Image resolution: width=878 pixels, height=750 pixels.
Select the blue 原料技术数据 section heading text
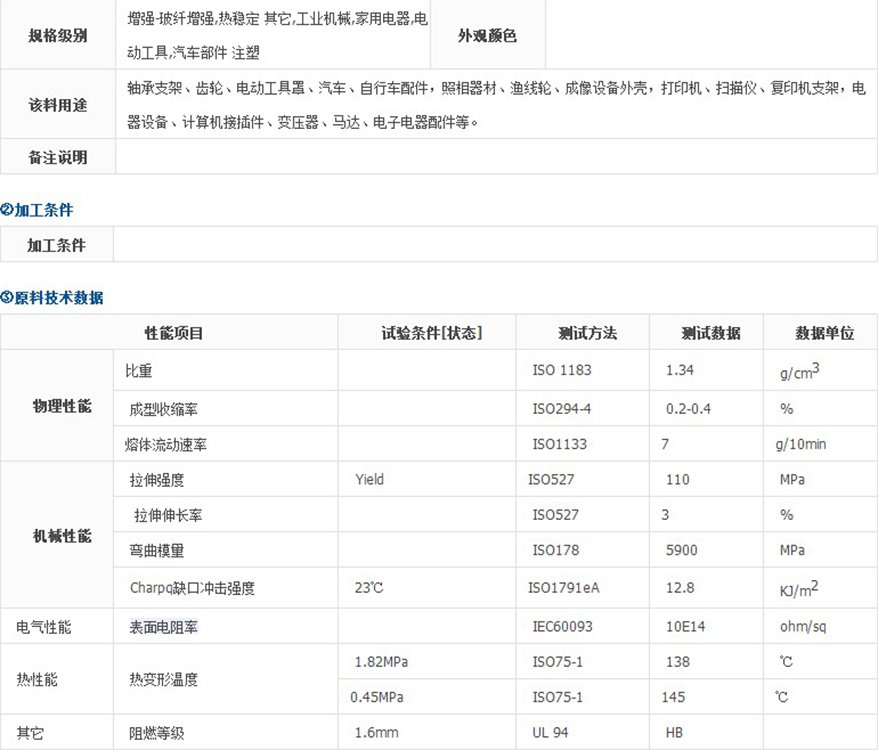tap(58, 298)
